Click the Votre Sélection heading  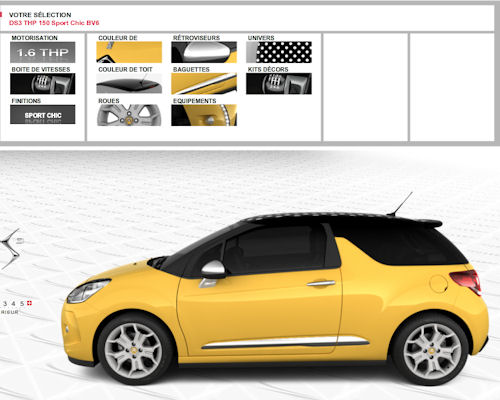click(x=40, y=15)
